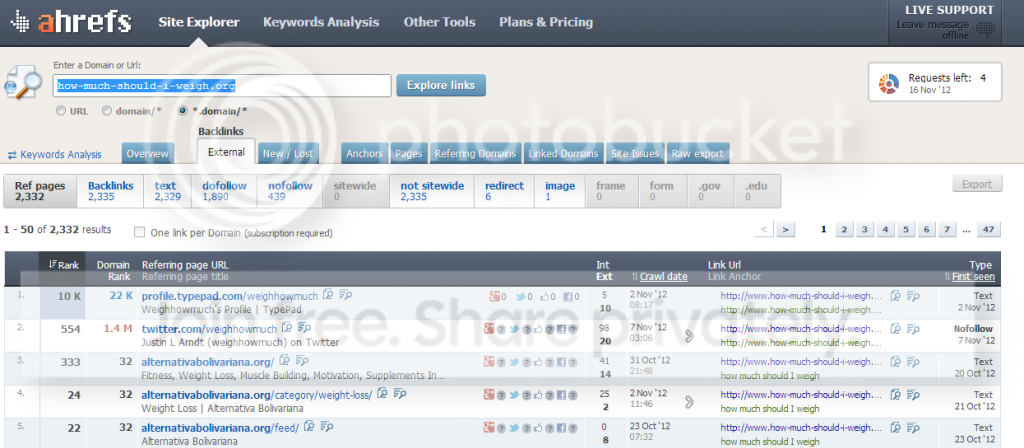Switch to the New / Lost tab
The image size is (1024, 448).
(x=288, y=154)
